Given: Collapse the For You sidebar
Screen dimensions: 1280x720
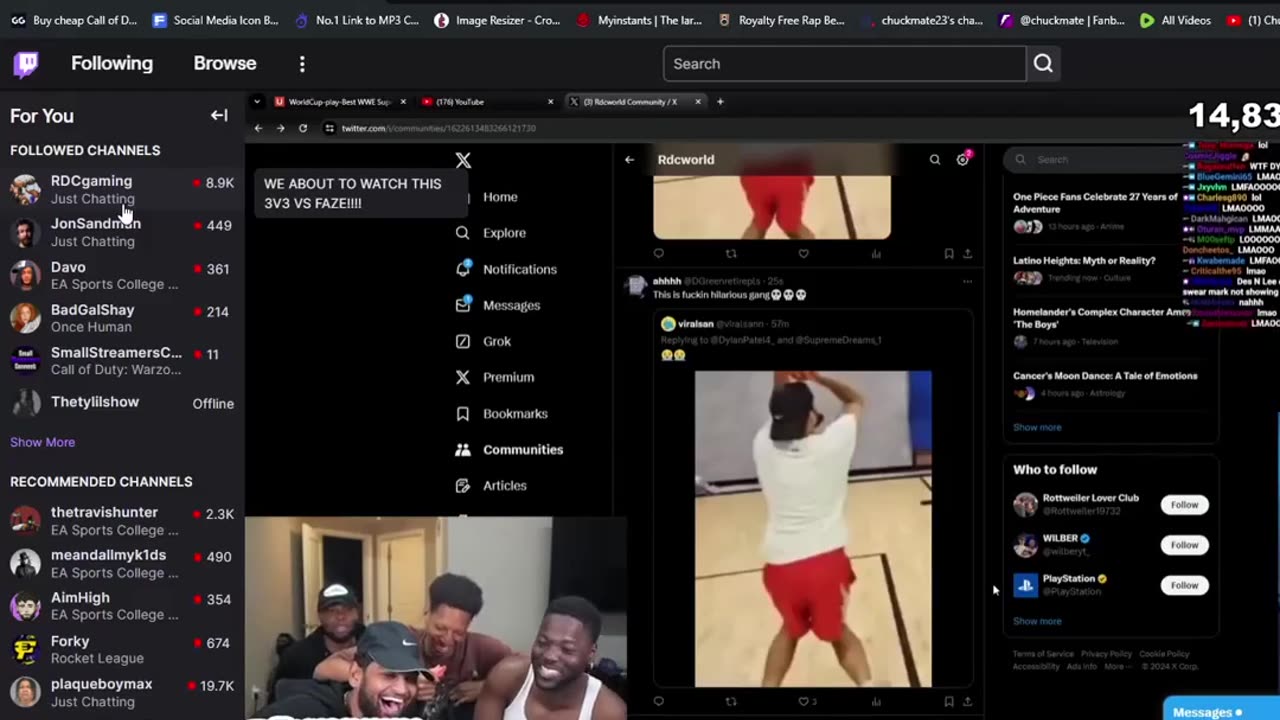Looking at the screenshot, I should click(219, 115).
